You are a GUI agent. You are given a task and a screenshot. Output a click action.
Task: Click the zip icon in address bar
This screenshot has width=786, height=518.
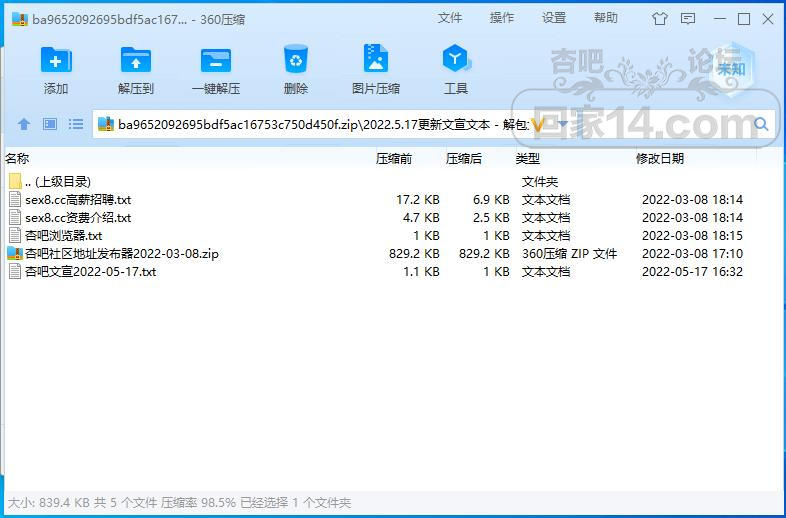tap(106, 124)
